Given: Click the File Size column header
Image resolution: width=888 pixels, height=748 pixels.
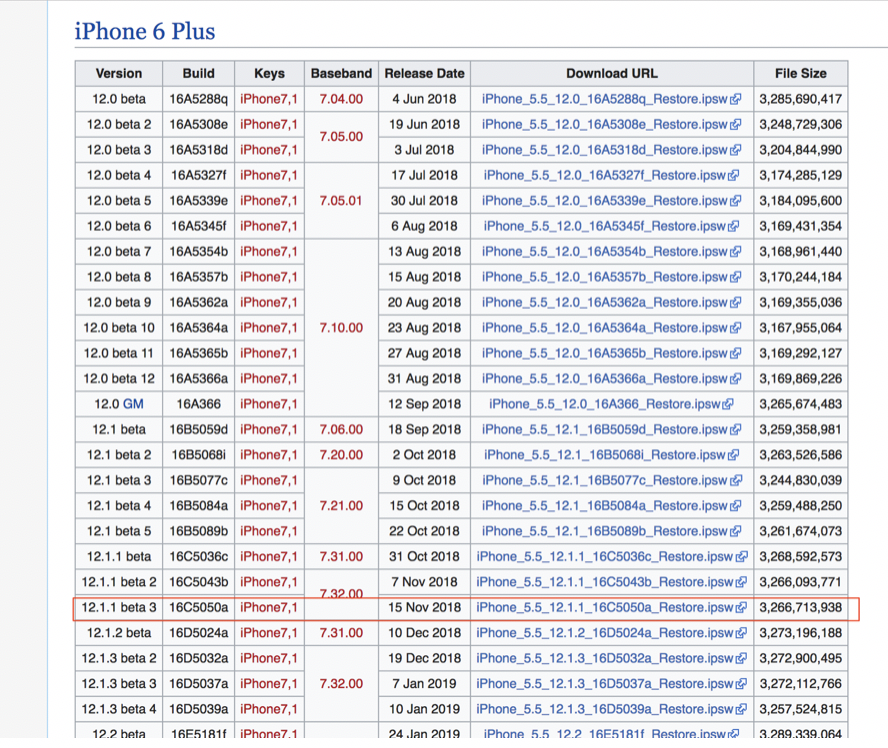Looking at the screenshot, I should pos(801,74).
